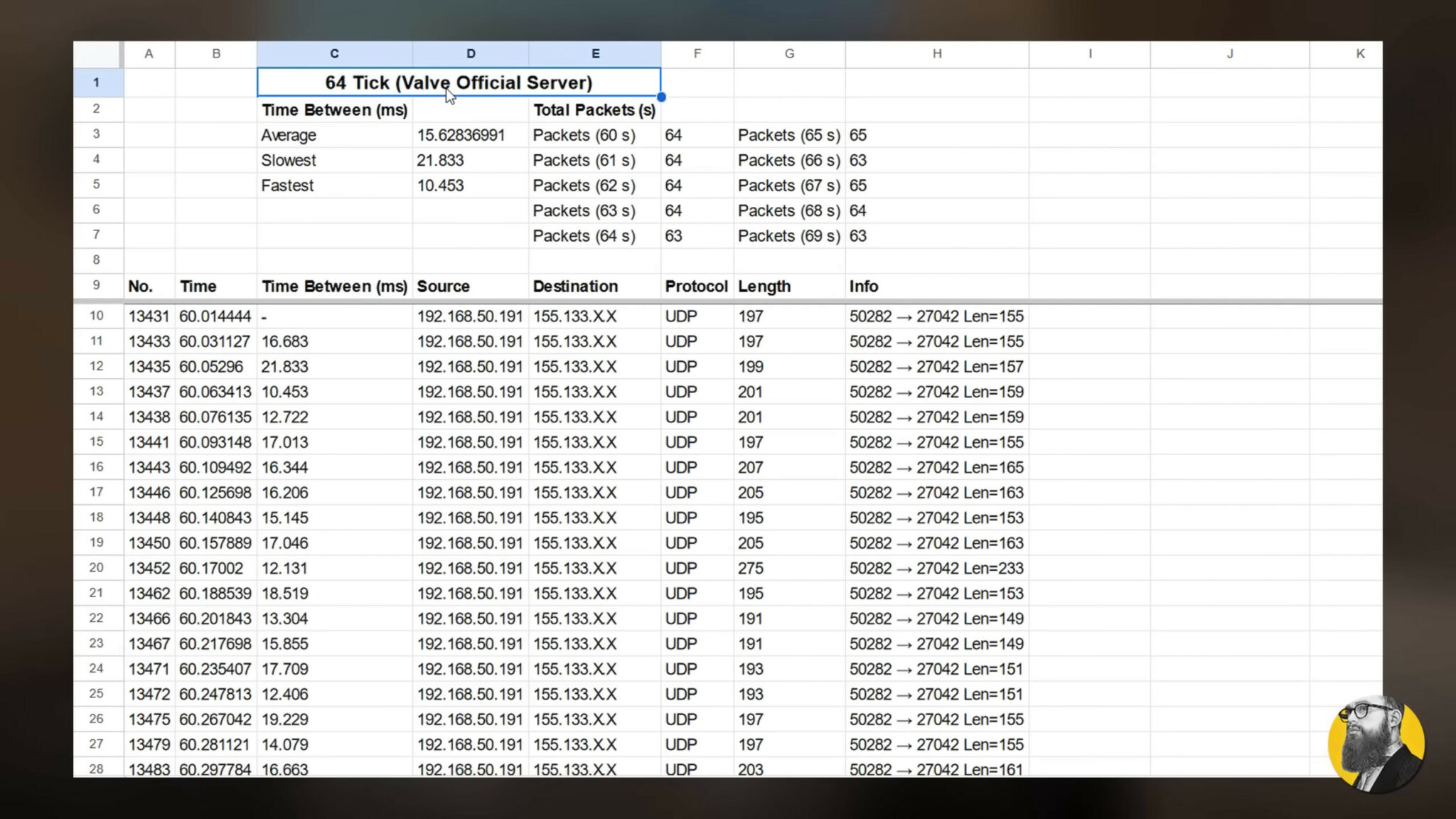Click row 28 header number
Screen dimensions: 1456x819
97,769
